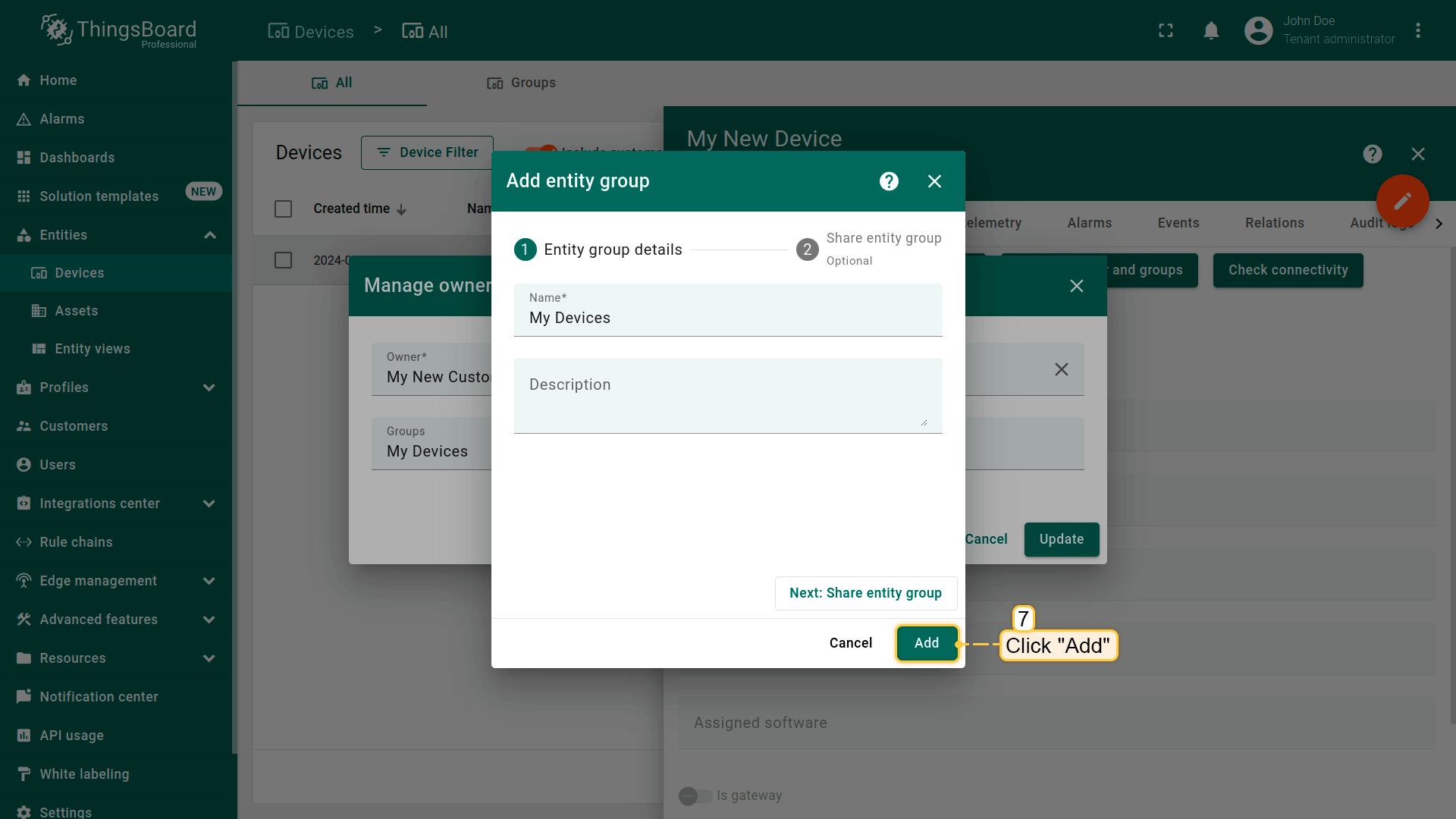The image size is (1456, 819).
Task: Toggle fullscreen mode icon
Action: (1166, 30)
